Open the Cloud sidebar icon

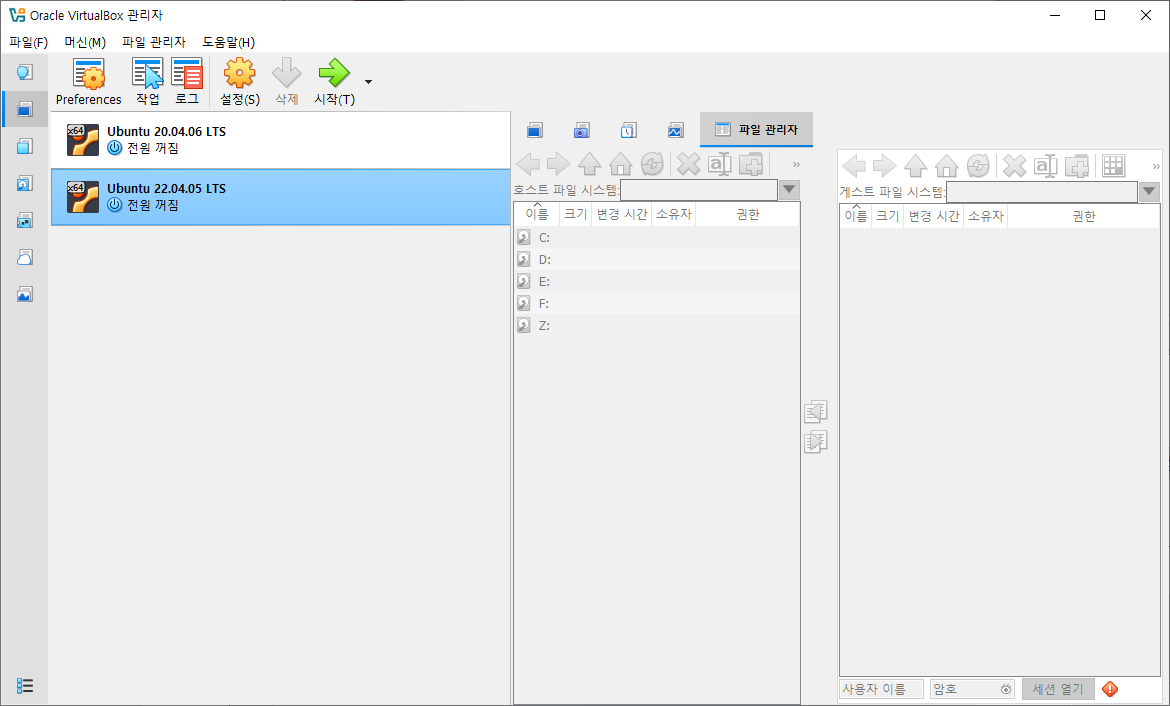25,257
